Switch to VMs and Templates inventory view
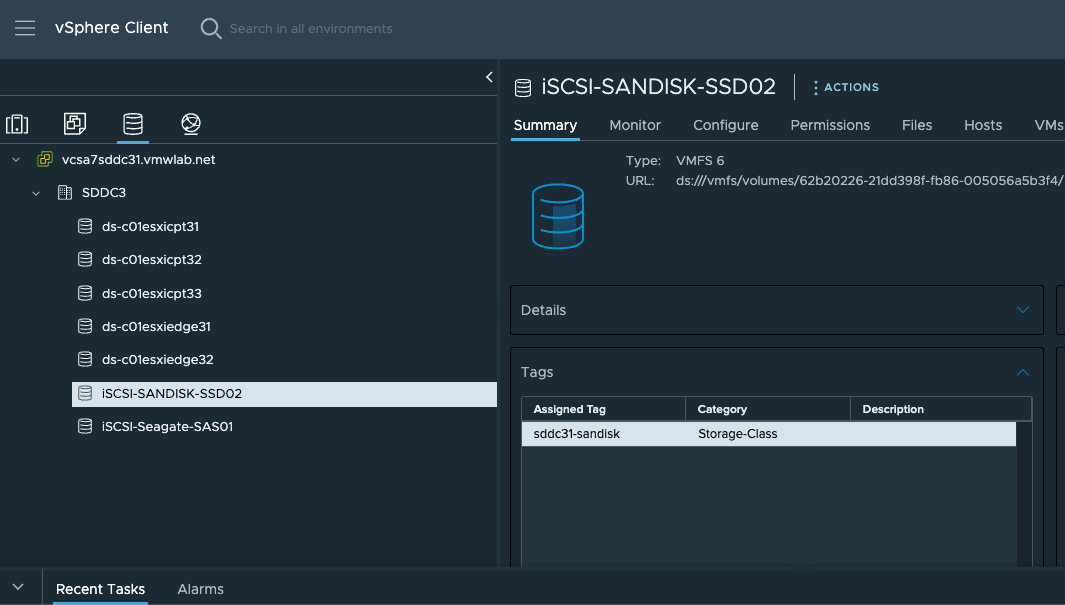This screenshot has height=605, width=1065. (75, 124)
